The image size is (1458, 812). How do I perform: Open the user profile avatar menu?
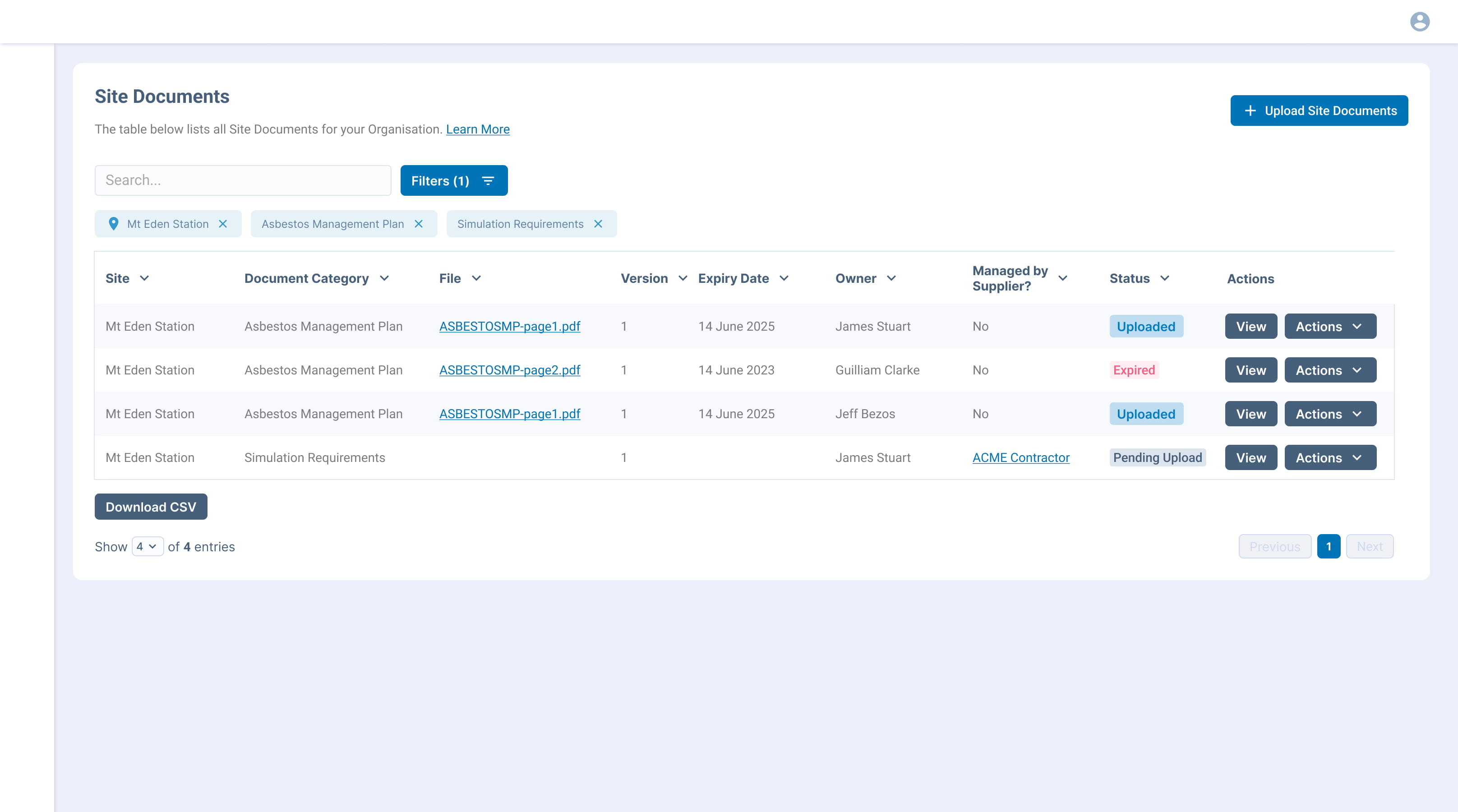click(1420, 22)
